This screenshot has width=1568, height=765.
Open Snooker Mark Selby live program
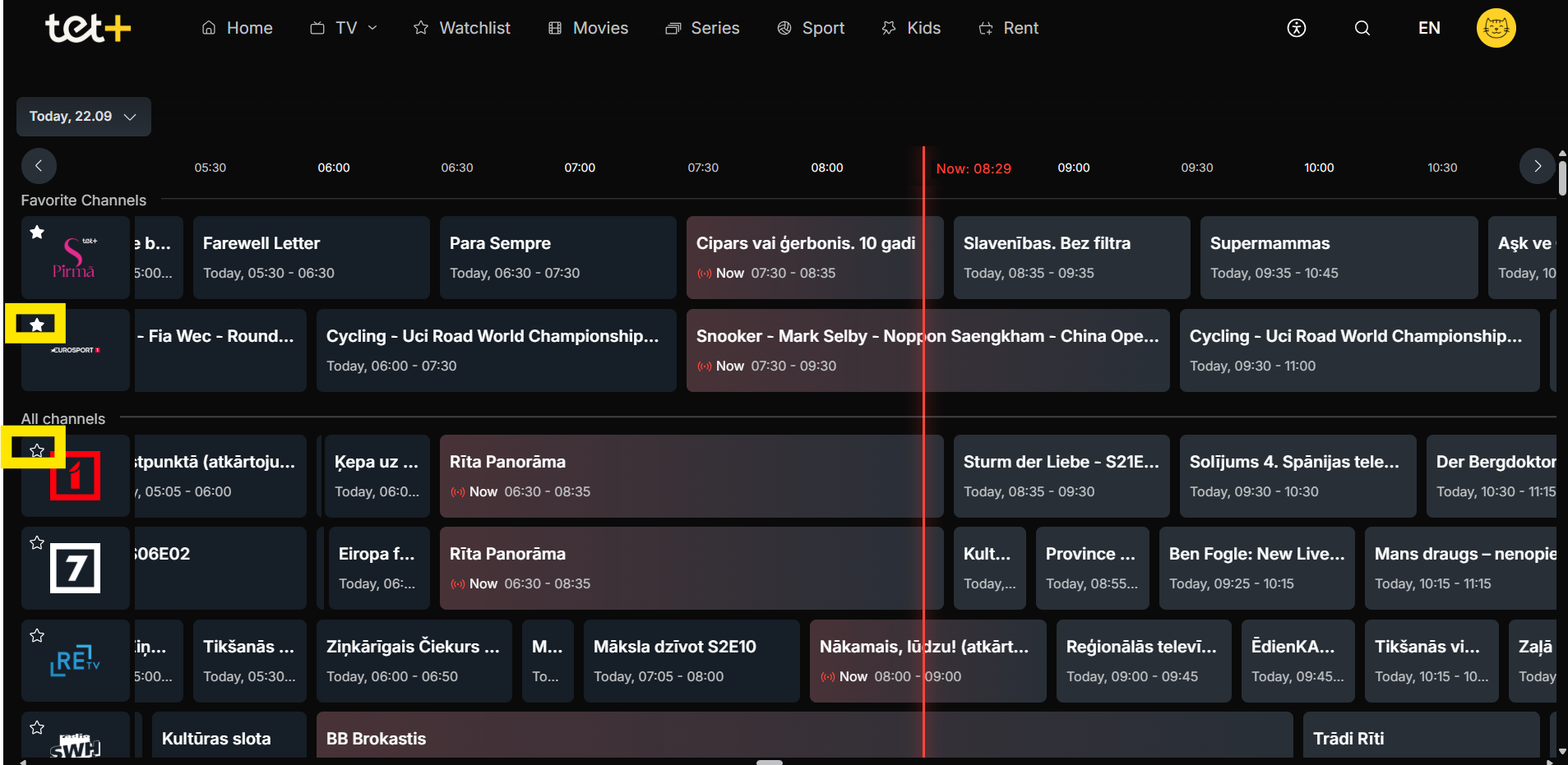(927, 350)
